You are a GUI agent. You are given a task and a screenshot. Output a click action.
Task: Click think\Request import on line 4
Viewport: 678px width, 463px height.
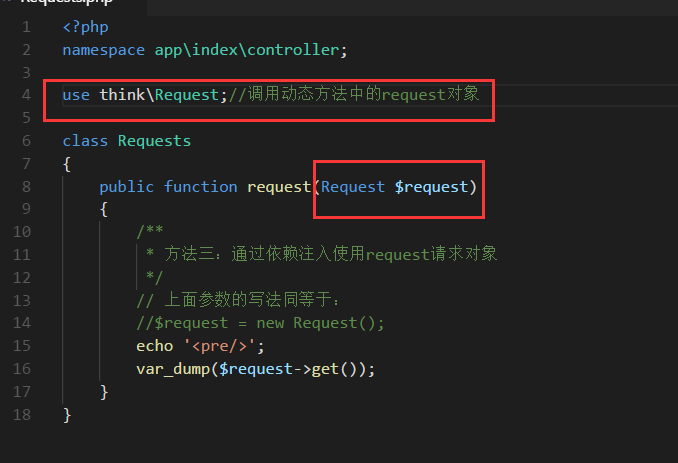159,95
